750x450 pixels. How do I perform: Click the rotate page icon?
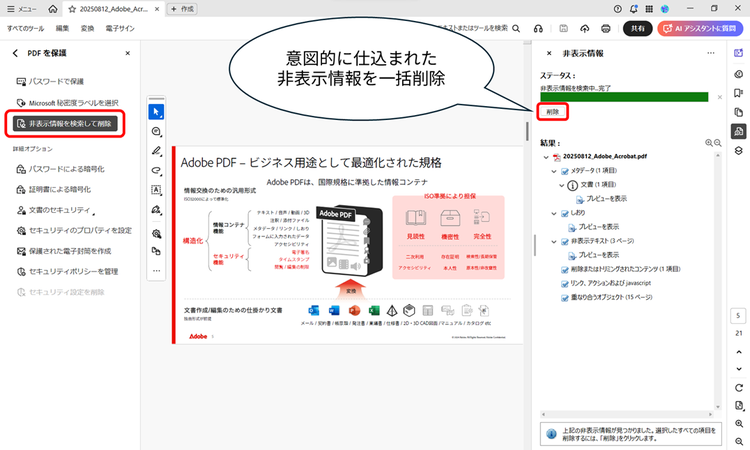[x=739, y=388]
